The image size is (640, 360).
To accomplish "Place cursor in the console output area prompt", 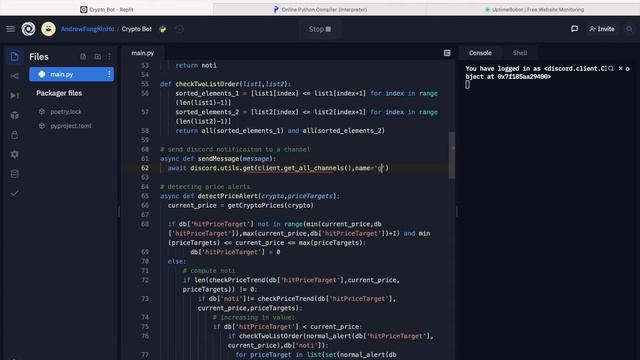I will coord(467,84).
